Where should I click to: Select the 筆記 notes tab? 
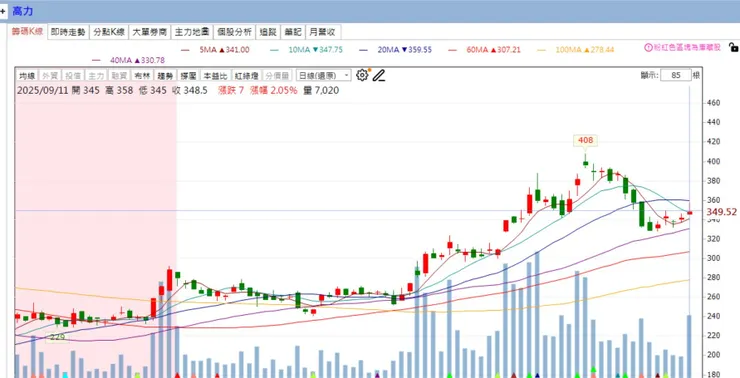[x=293, y=32]
